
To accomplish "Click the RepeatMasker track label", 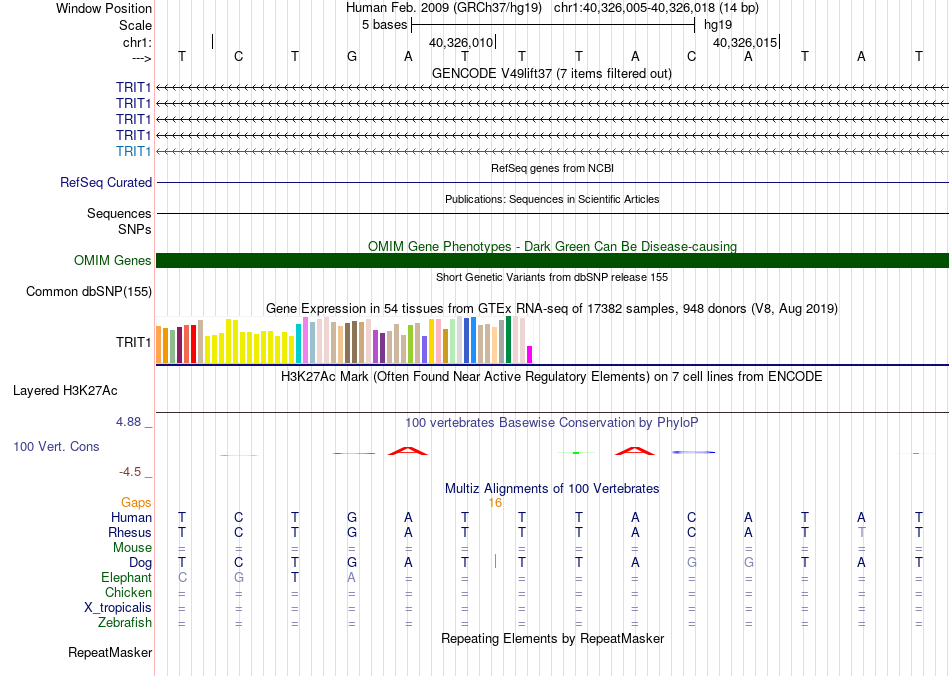I will tap(110, 652).
